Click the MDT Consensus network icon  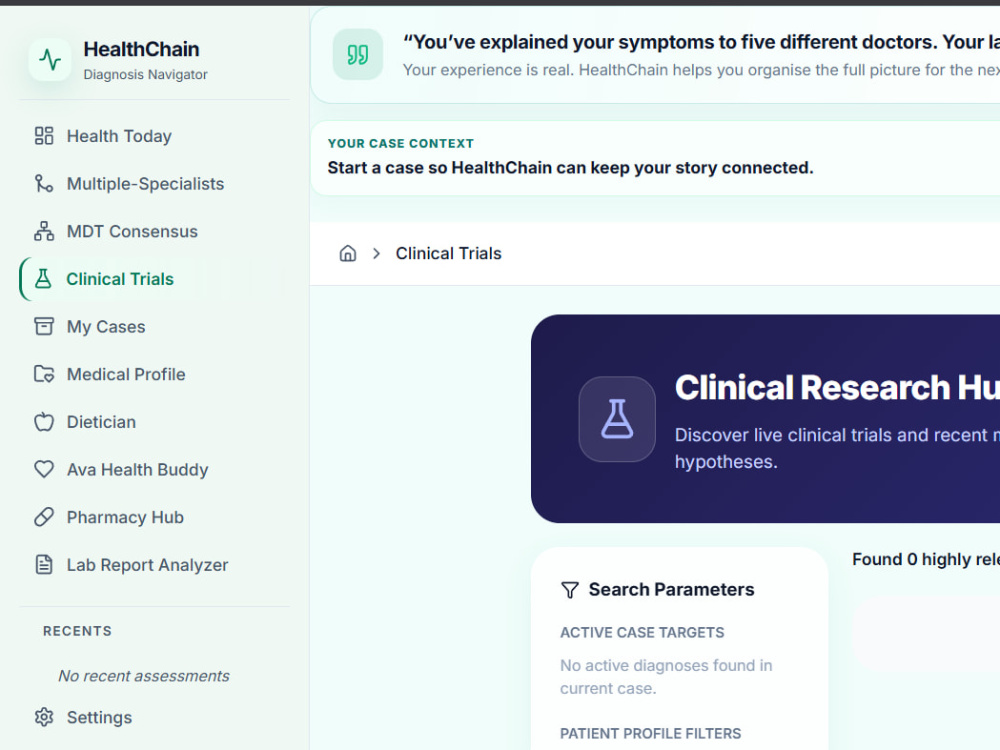click(x=44, y=232)
